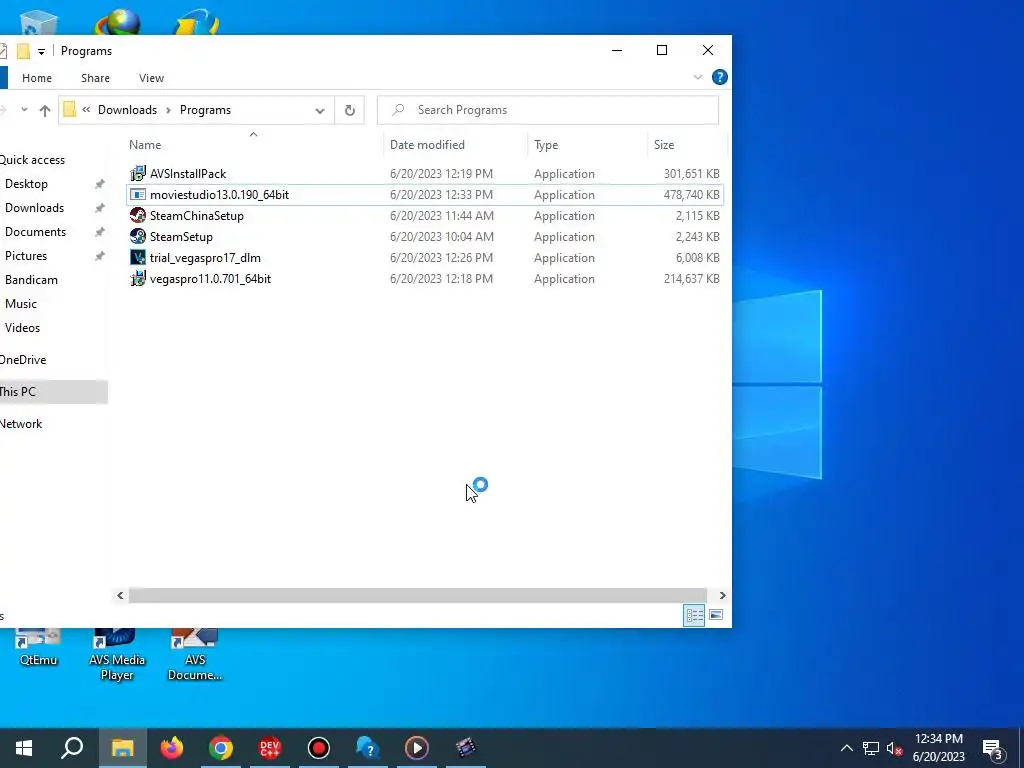Go up one folder level
This screenshot has width=1024, height=768.
44,110
